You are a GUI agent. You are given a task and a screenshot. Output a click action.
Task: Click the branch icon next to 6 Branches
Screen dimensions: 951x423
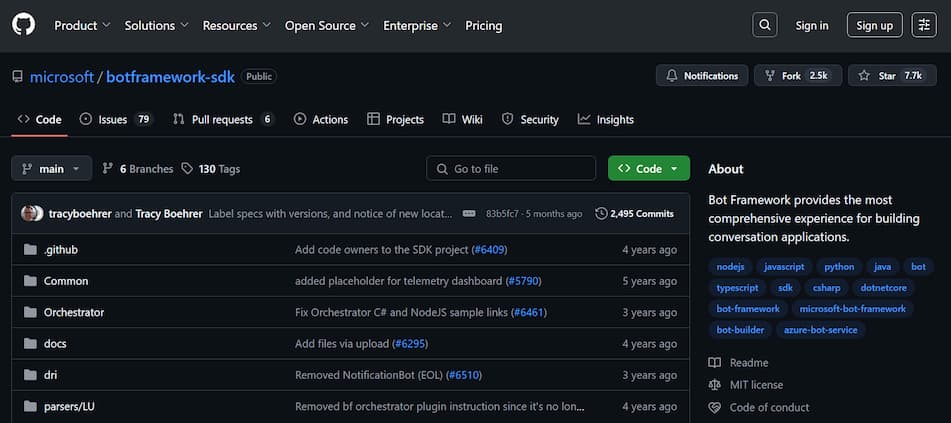(x=108, y=169)
